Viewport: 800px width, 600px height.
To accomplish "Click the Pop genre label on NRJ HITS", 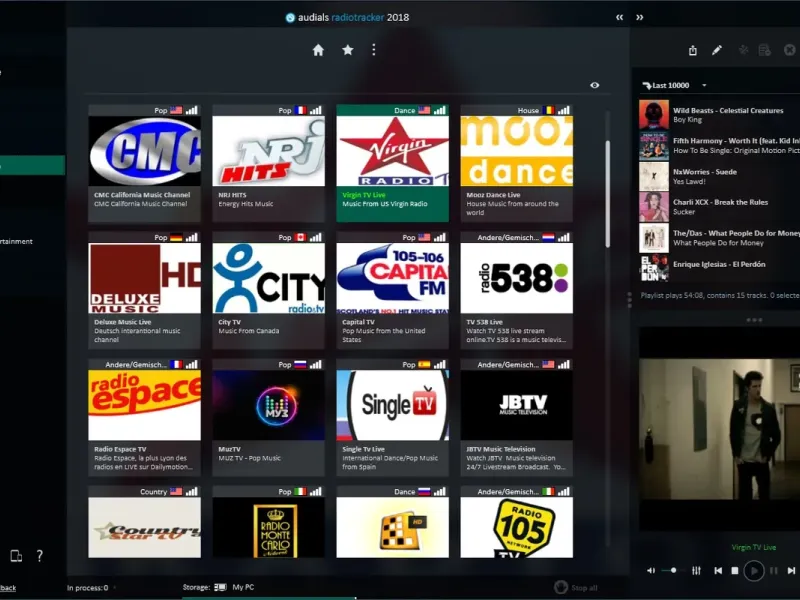I will (285, 110).
